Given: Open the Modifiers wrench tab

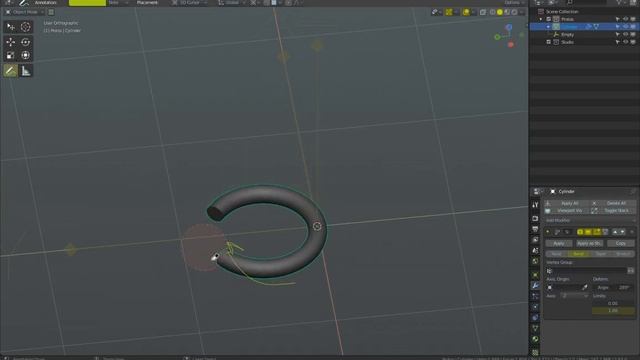Looking at the screenshot, I should tap(535, 286).
